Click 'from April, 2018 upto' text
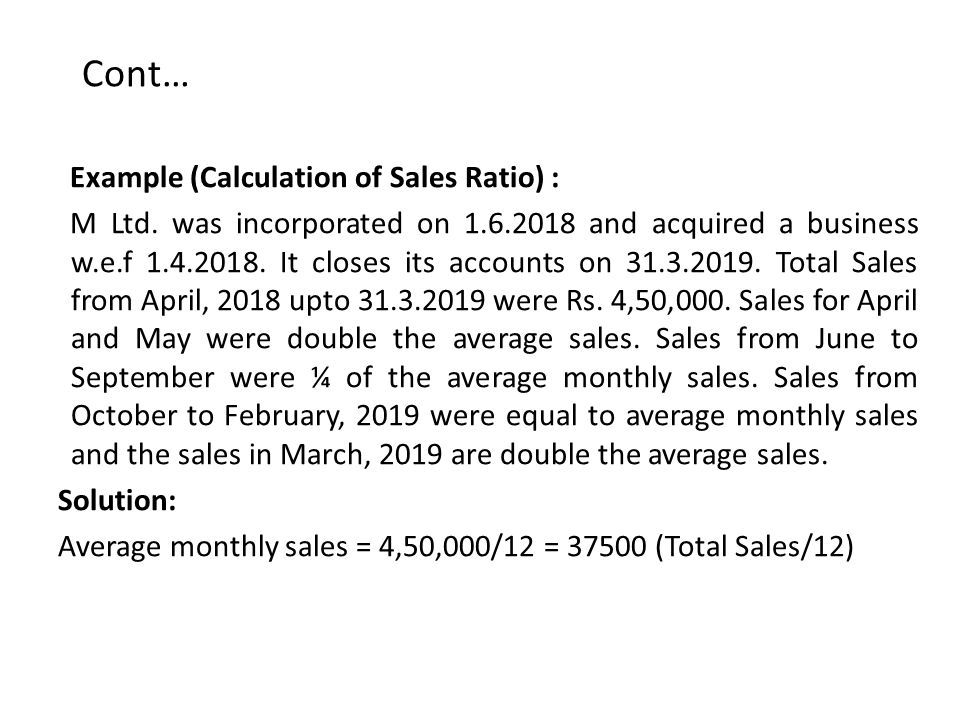960x720 pixels. [210, 302]
